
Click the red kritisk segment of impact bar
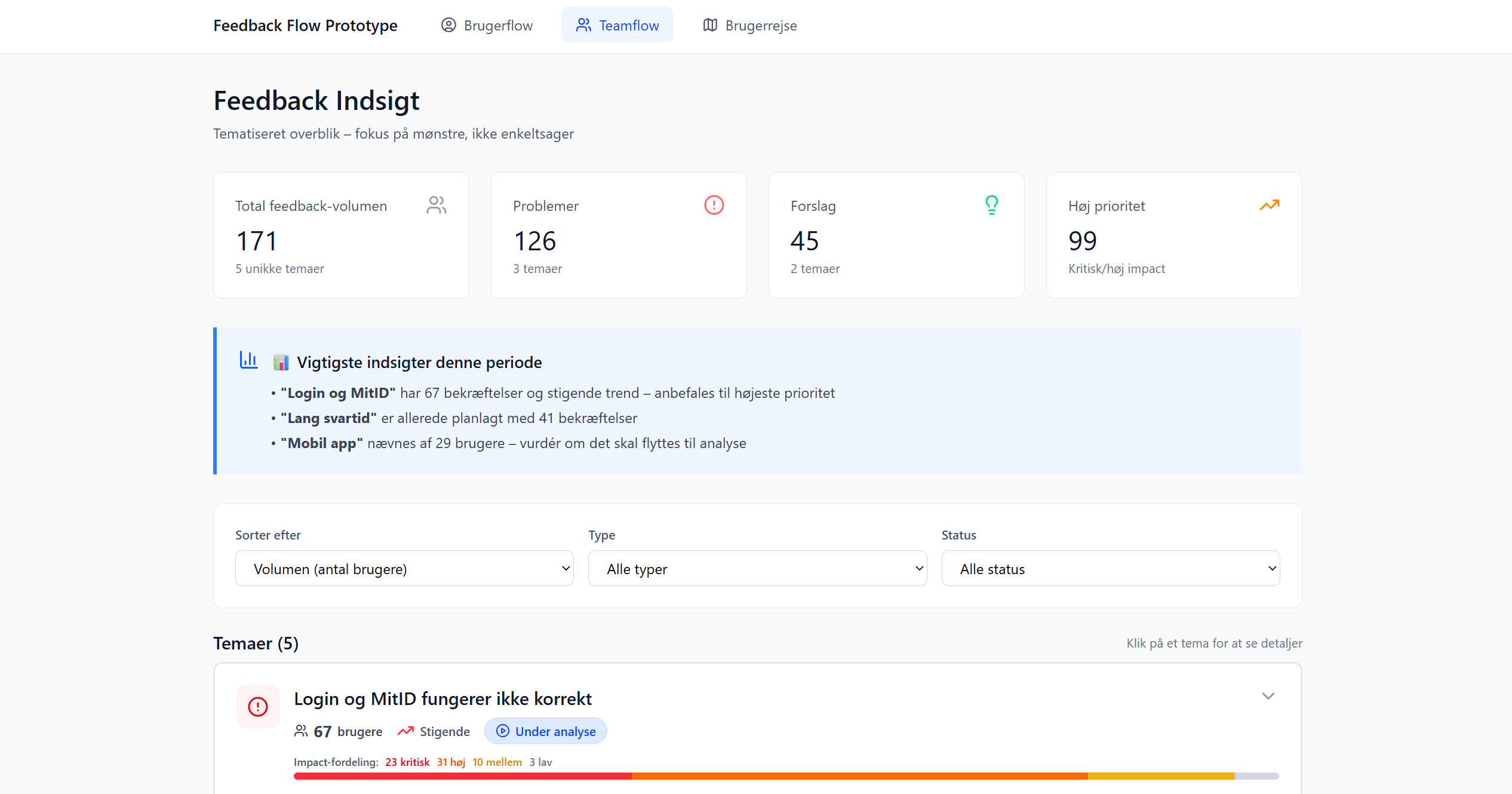463,776
